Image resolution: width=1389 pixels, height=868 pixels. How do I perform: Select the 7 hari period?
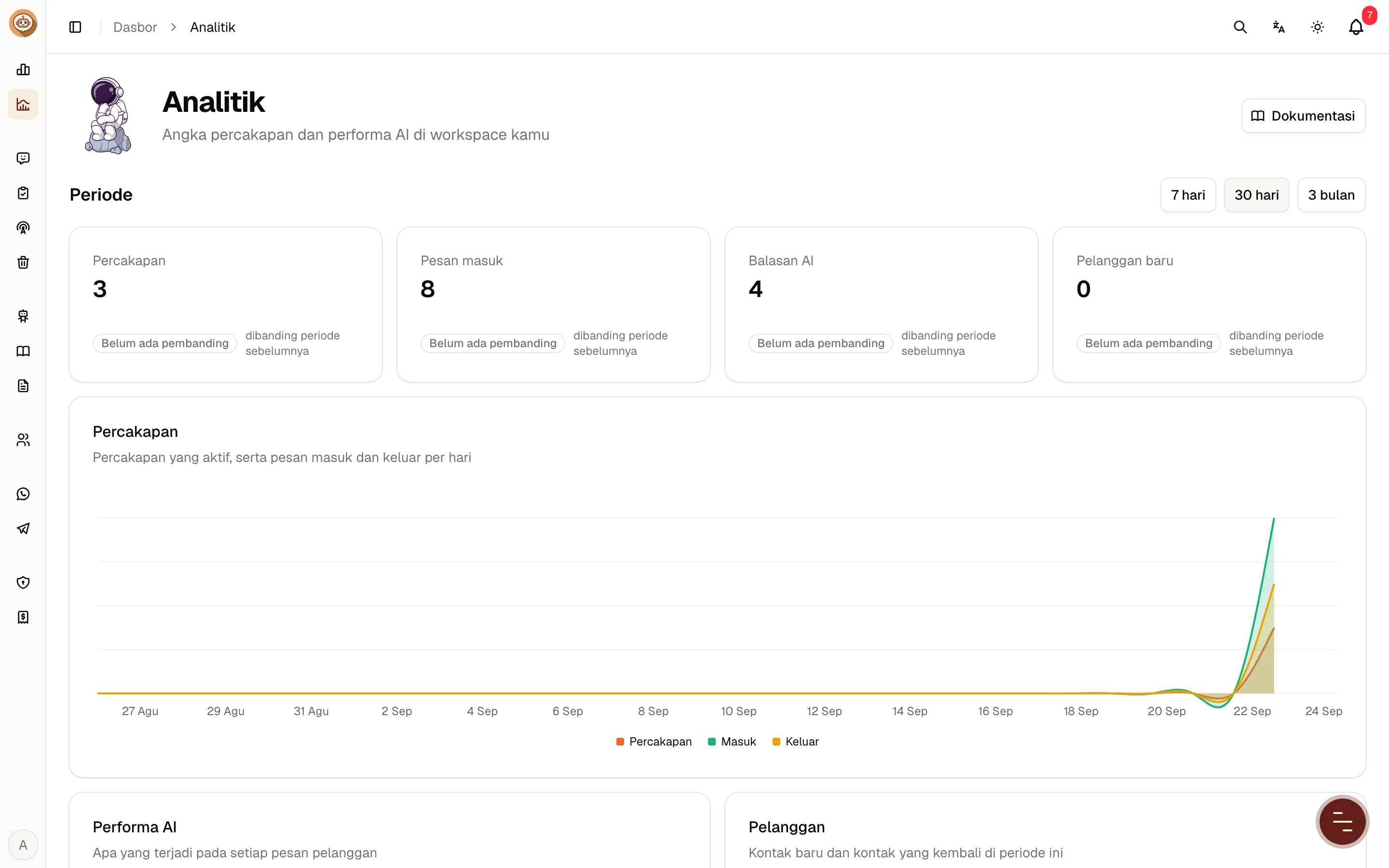click(x=1188, y=195)
